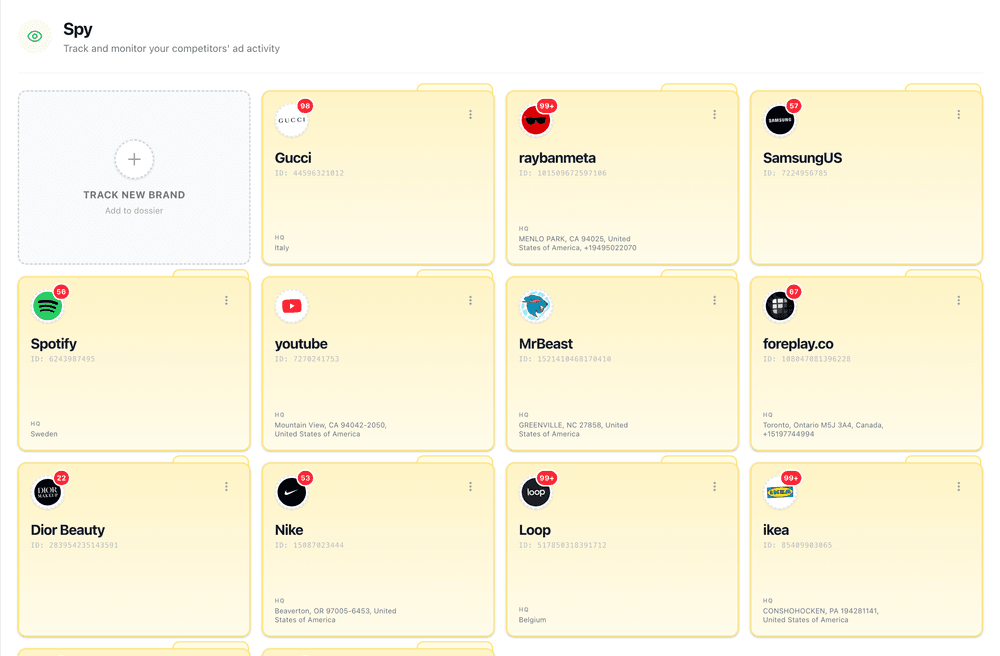Viewport: 1000px width, 656px height.
Task: Click the 99+ badge on raybanmeta
Action: tap(547, 106)
